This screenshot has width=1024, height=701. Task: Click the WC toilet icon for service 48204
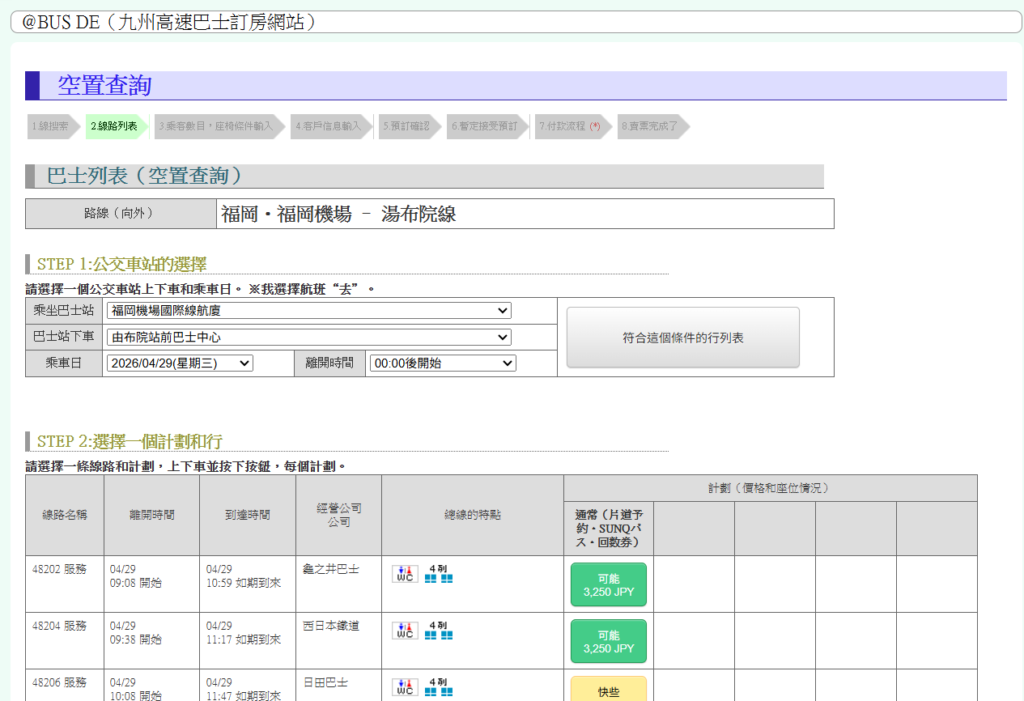(x=404, y=630)
